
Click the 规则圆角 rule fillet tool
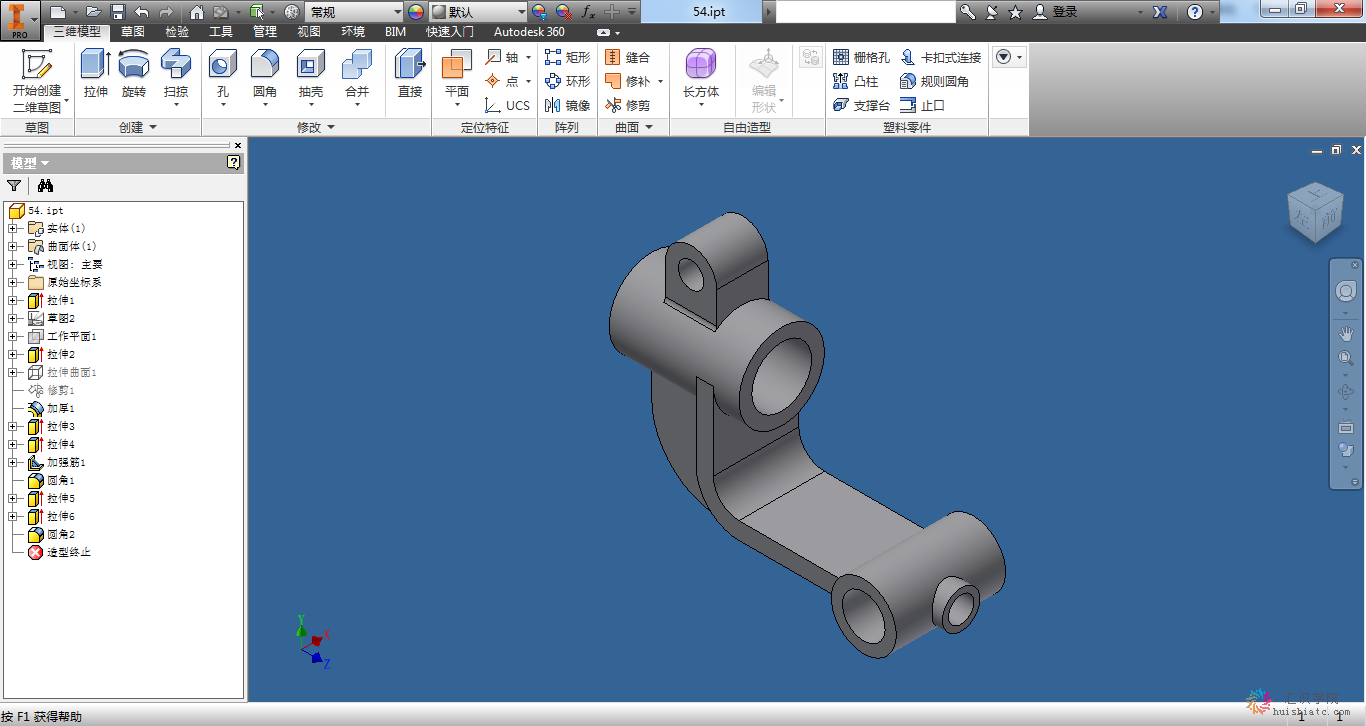pyautogui.click(x=934, y=81)
